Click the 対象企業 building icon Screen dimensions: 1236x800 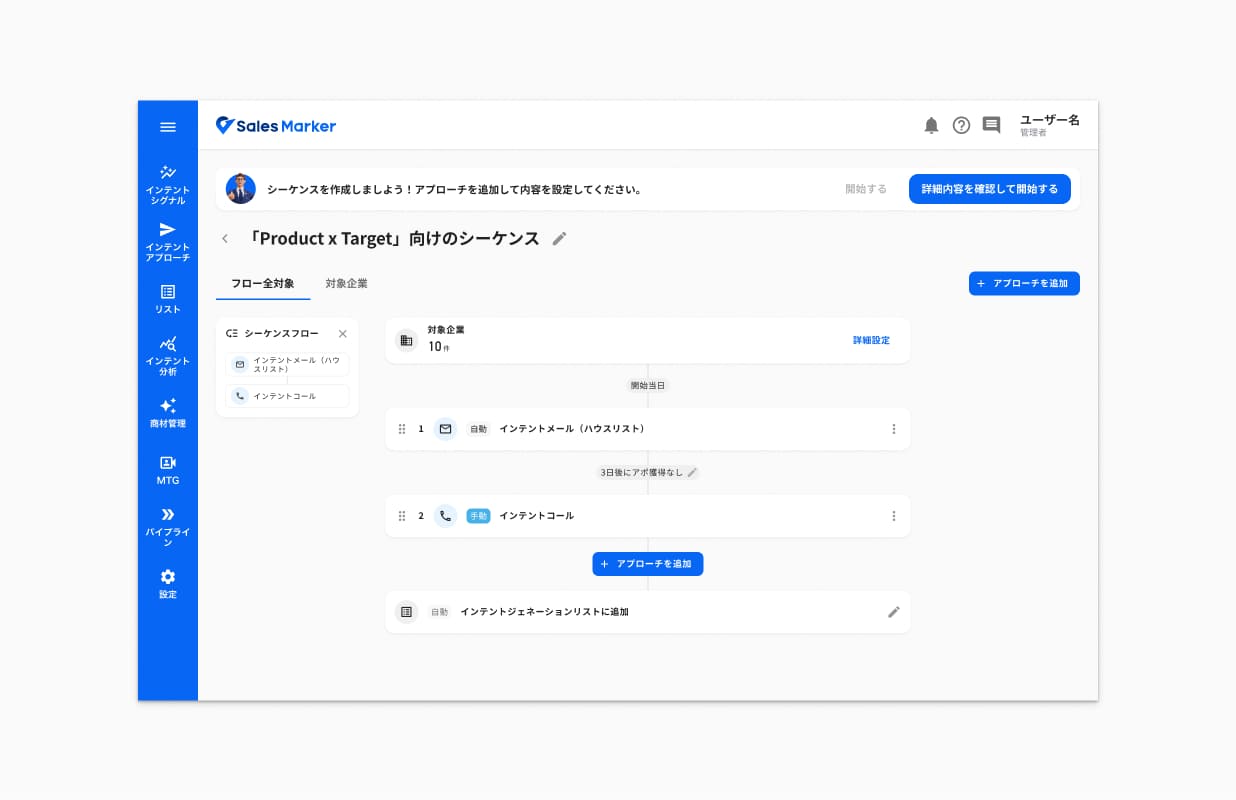[406, 341]
